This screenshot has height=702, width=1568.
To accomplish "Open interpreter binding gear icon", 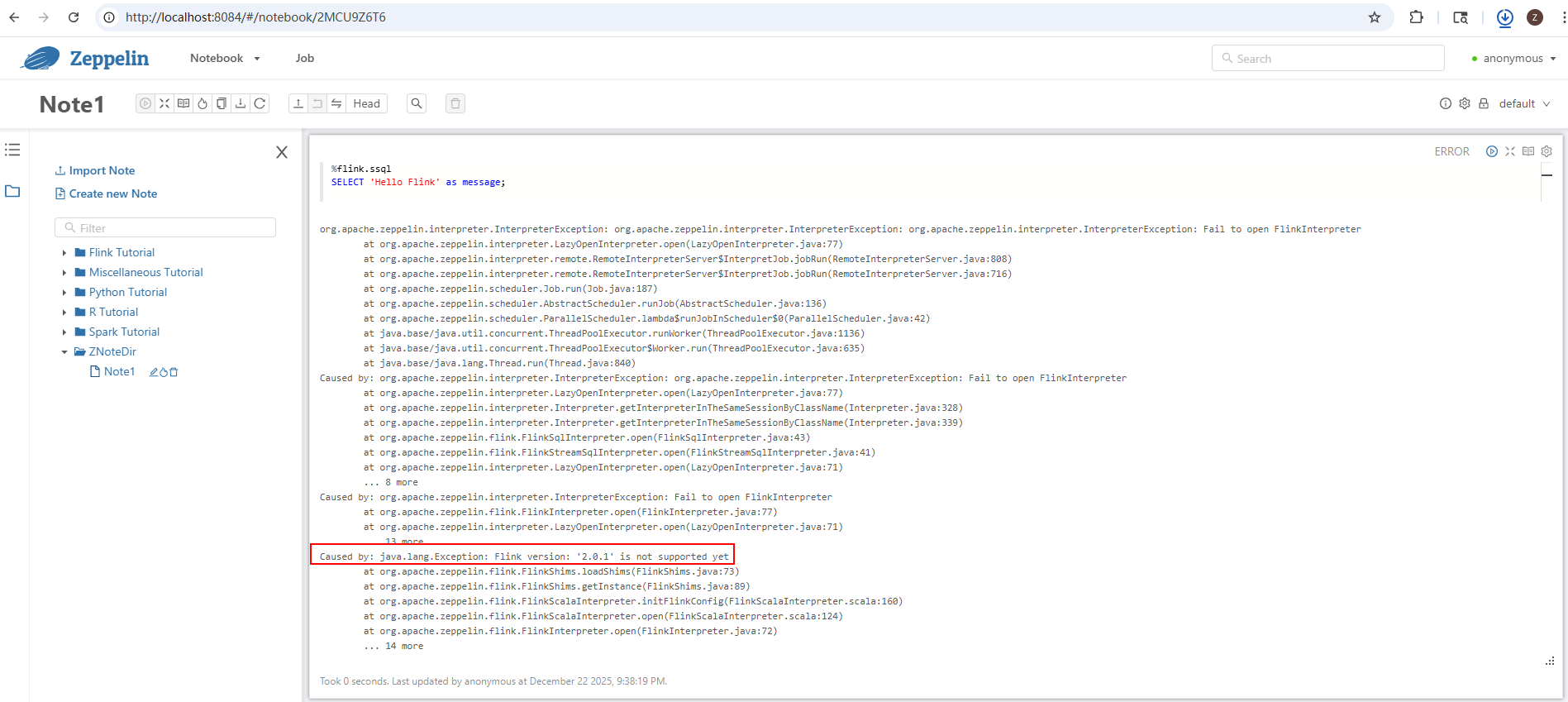I will coord(1465,103).
